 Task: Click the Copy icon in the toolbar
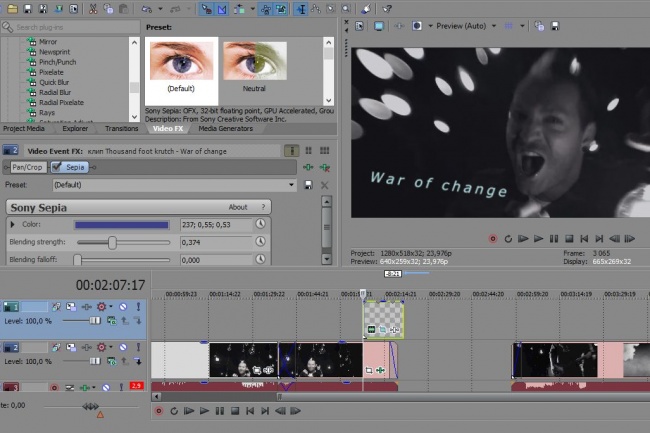(108, 9)
